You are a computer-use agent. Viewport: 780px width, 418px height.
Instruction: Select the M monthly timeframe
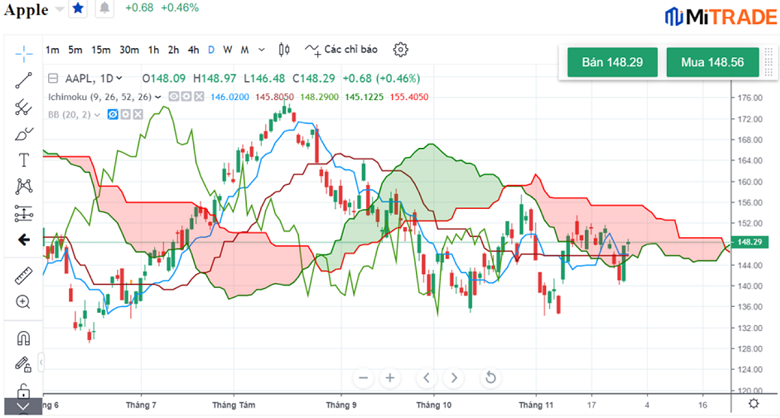click(245, 50)
